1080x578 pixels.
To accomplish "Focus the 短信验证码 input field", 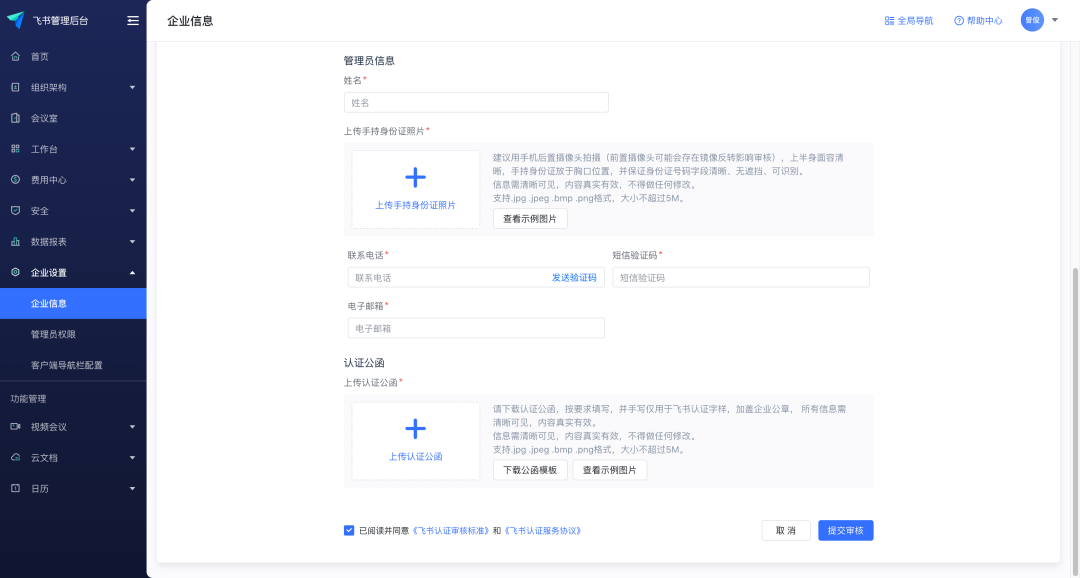I will tap(741, 278).
